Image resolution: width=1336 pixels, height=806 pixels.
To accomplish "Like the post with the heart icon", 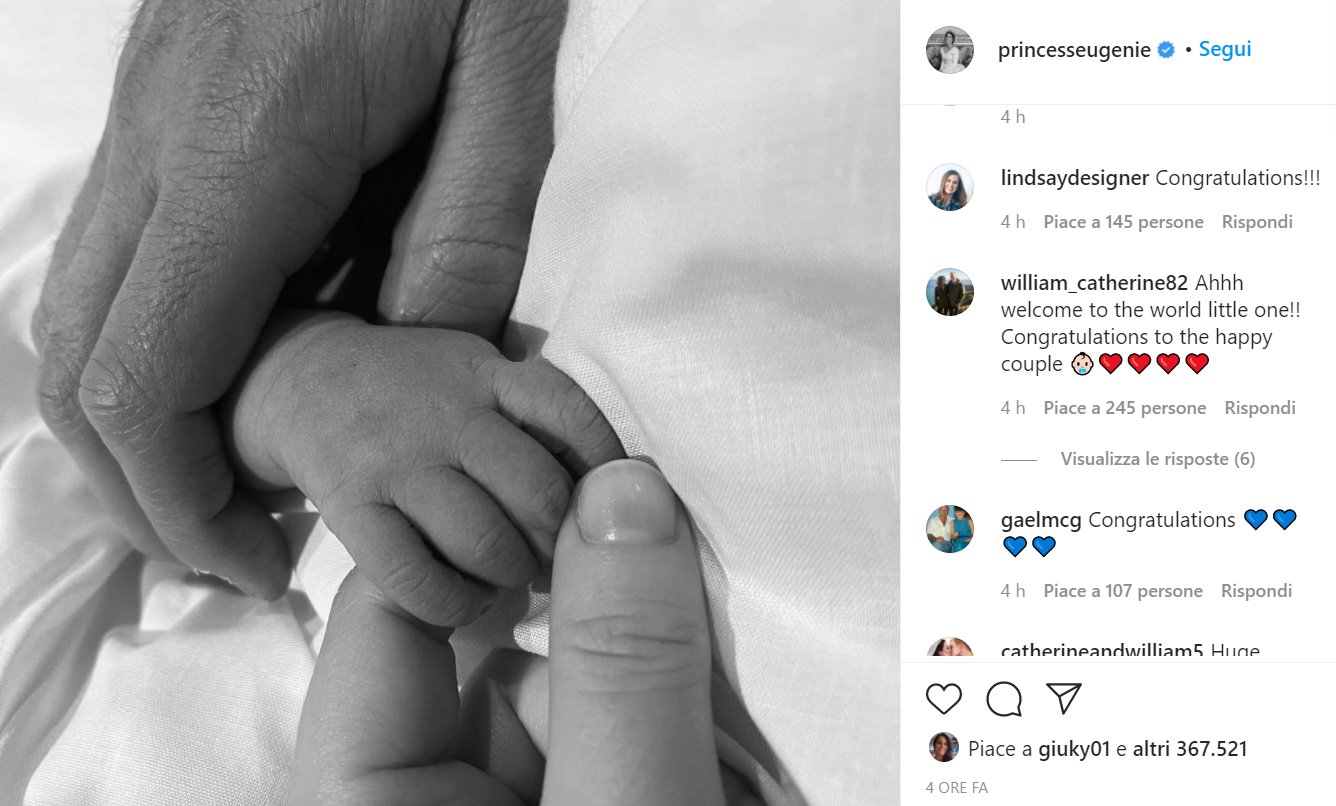I will 944,699.
